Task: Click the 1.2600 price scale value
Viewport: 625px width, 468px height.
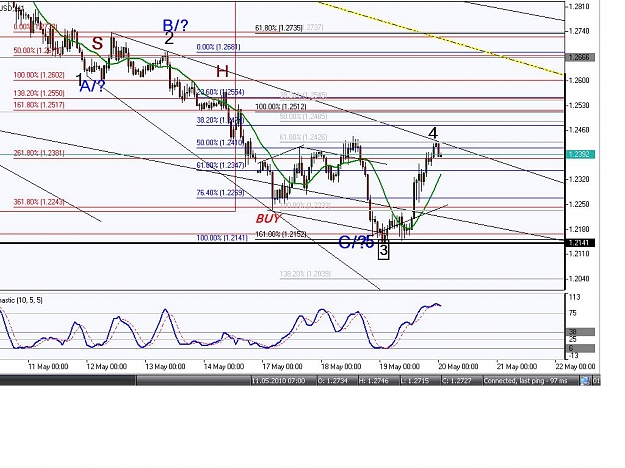Action: (x=579, y=81)
